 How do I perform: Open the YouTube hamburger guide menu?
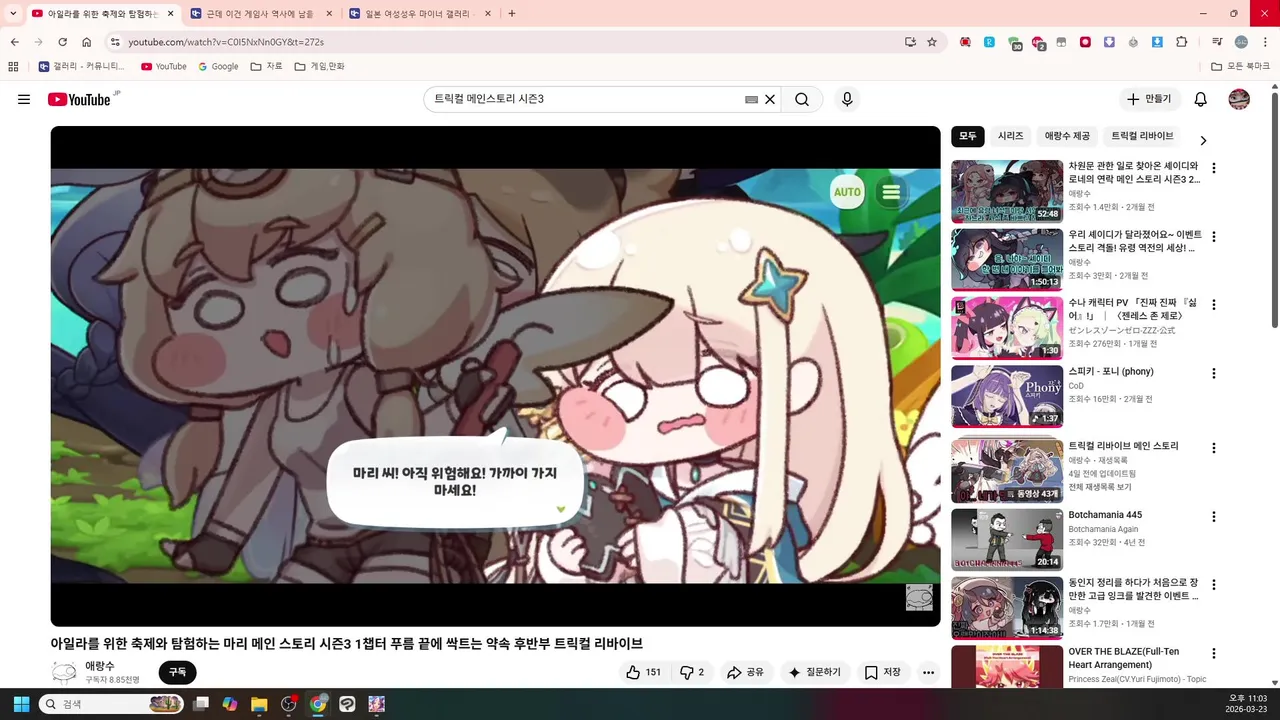pyautogui.click(x=24, y=99)
